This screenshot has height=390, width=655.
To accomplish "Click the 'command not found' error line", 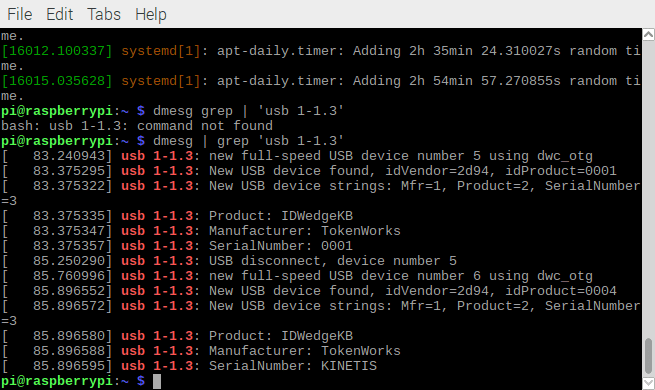I will [x=137, y=126].
